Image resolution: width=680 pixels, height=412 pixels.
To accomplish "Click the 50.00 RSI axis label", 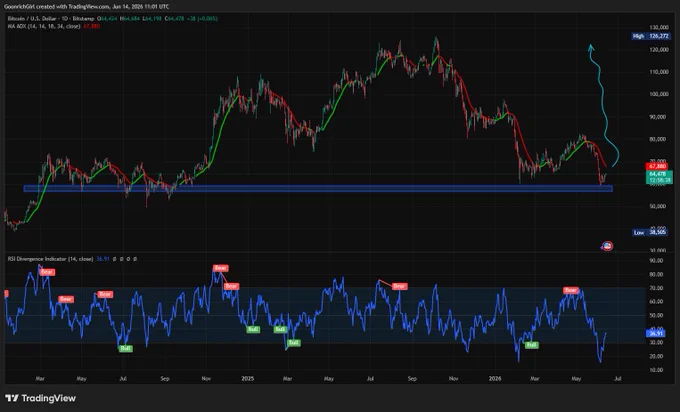I will point(656,315).
